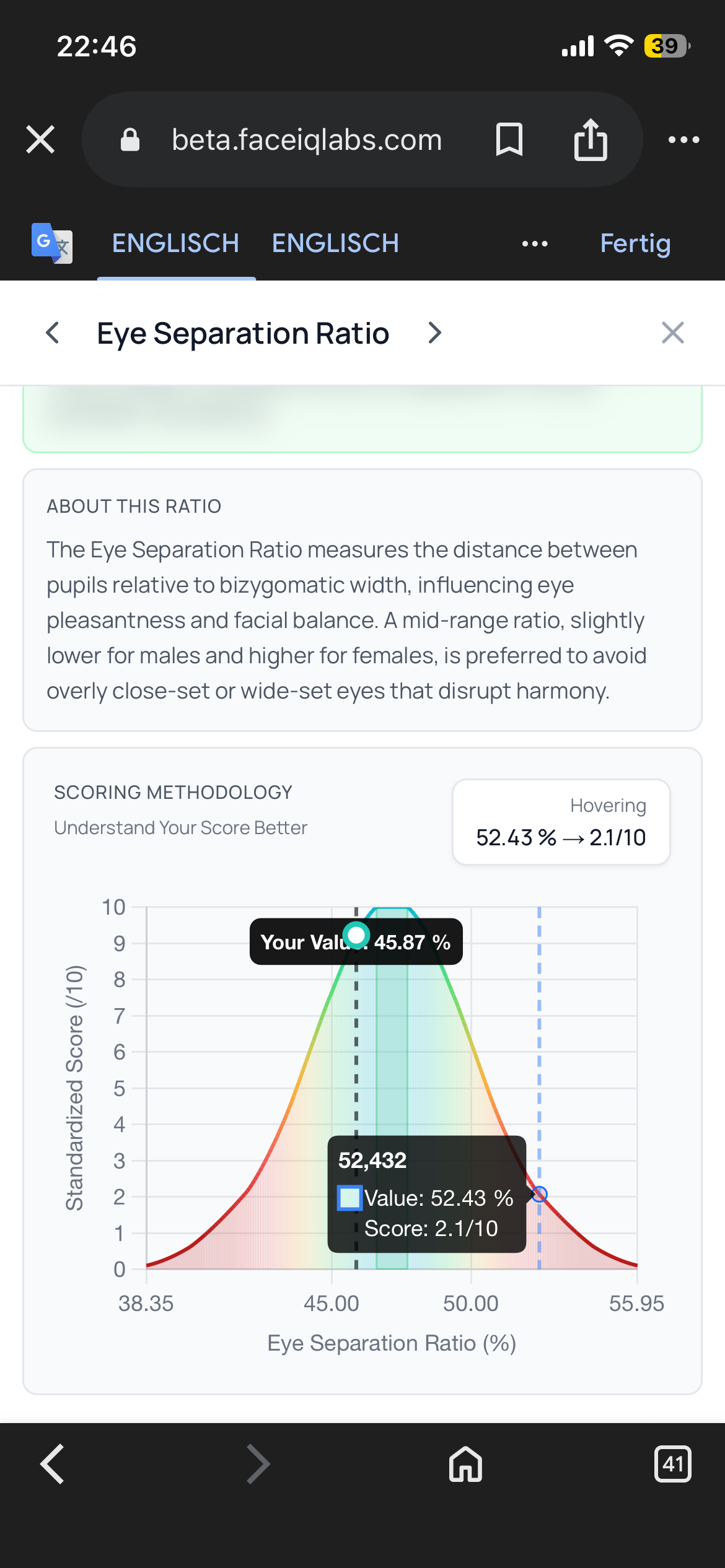This screenshot has width=725, height=1568.
Task: Tap Fertig to dismiss translation bar
Action: tap(635, 243)
